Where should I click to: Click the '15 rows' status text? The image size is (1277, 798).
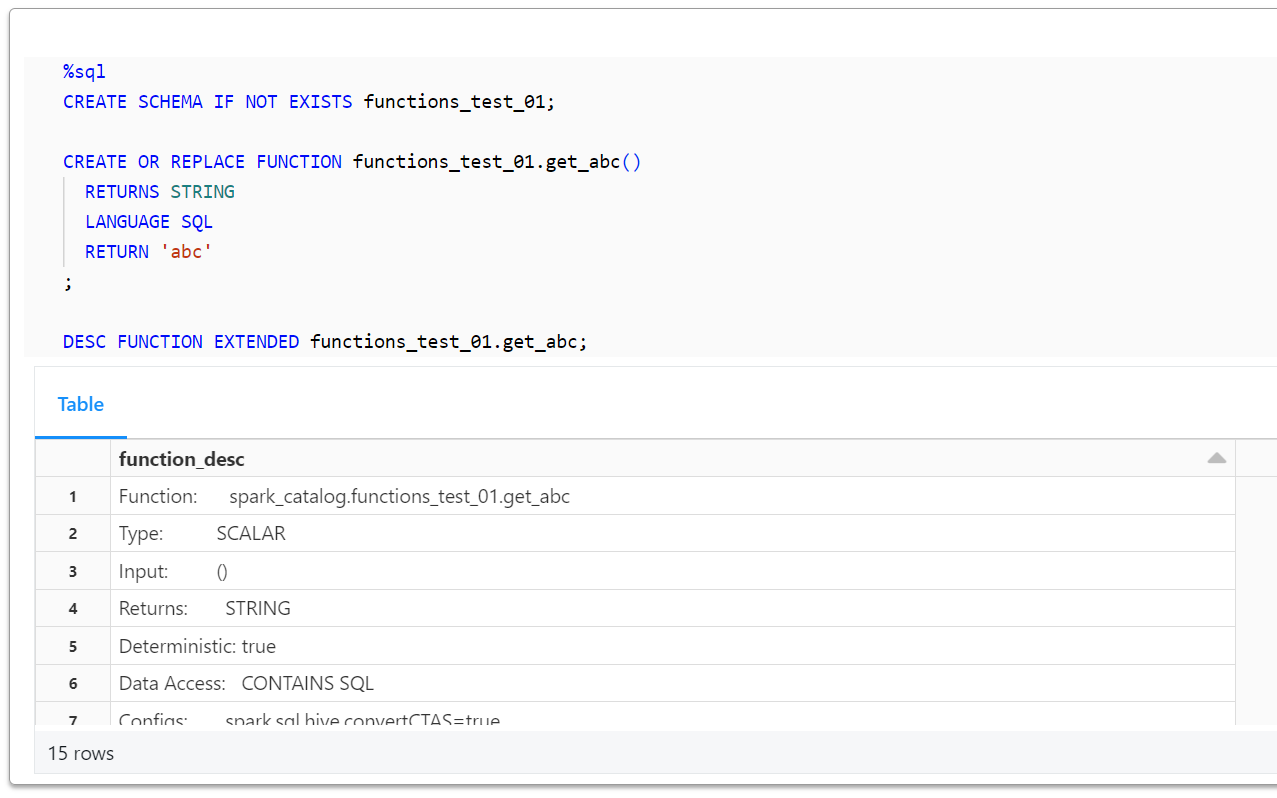[x=81, y=753]
